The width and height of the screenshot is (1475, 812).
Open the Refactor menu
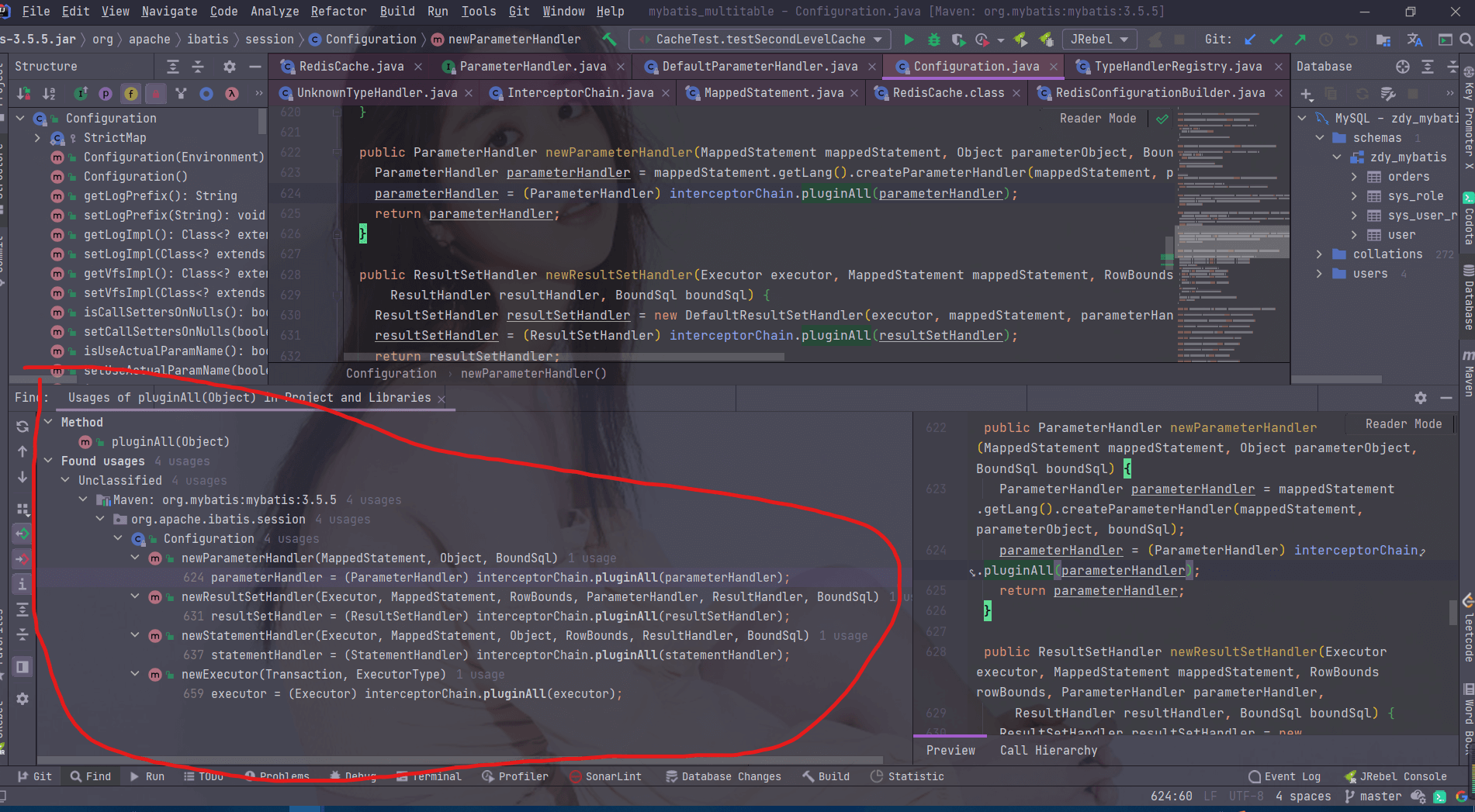coord(338,11)
